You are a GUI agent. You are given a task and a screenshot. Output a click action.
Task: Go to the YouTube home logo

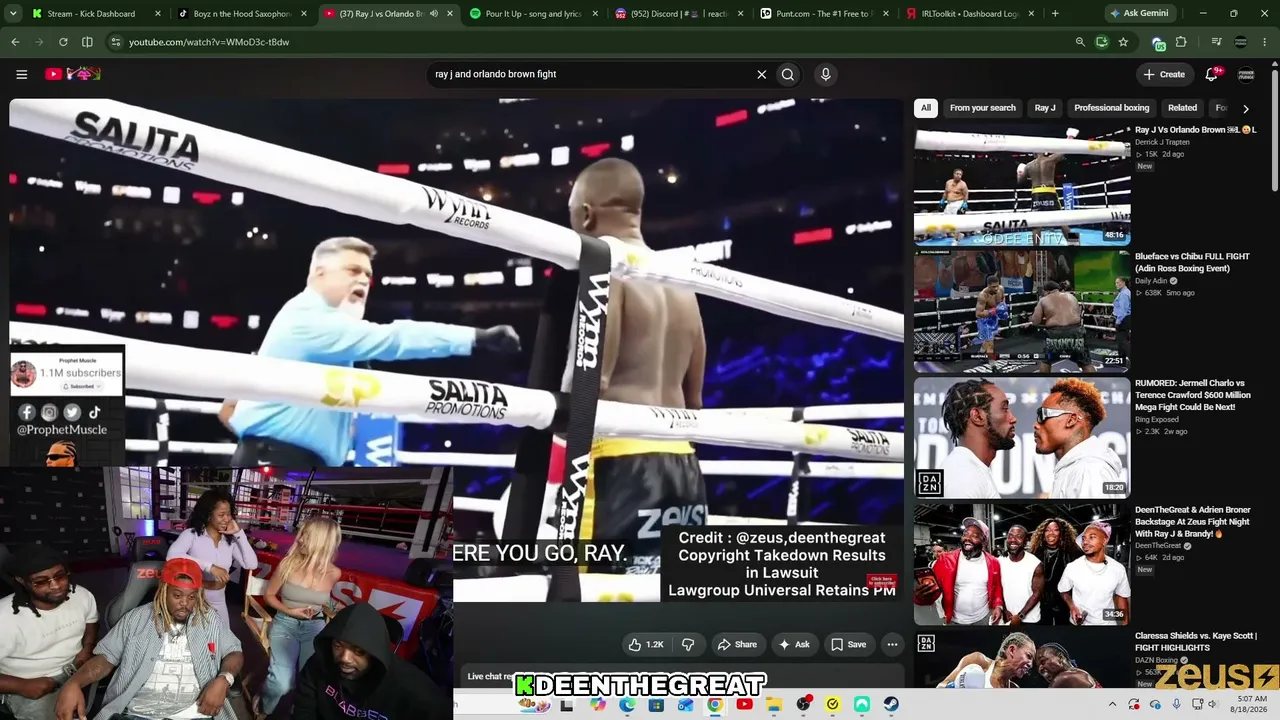click(x=73, y=74)
